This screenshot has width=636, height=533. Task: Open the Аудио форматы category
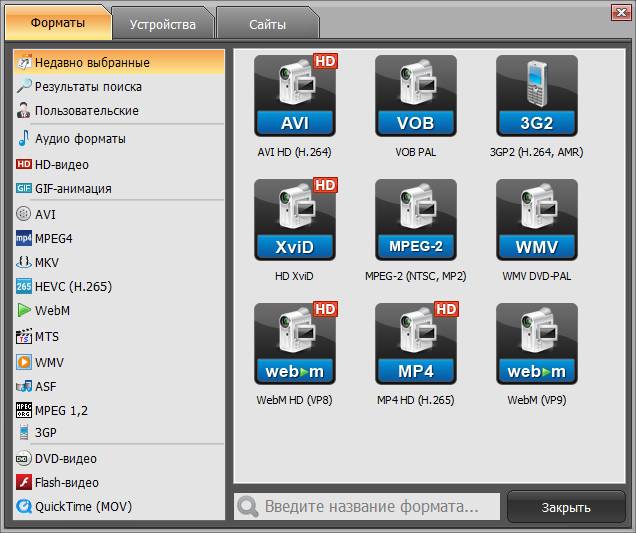[x=80, y=139]
